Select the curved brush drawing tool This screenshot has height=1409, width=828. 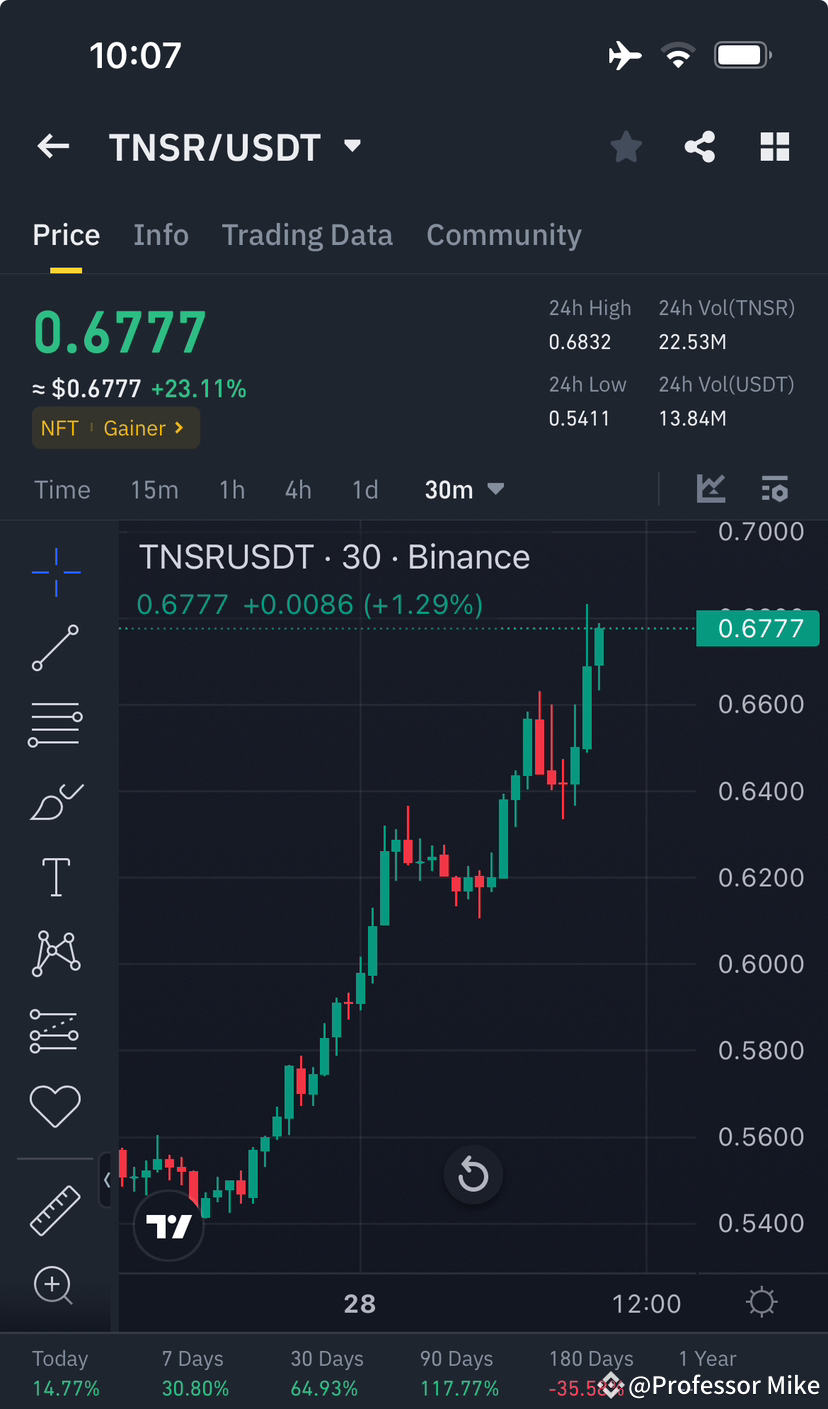55,801
